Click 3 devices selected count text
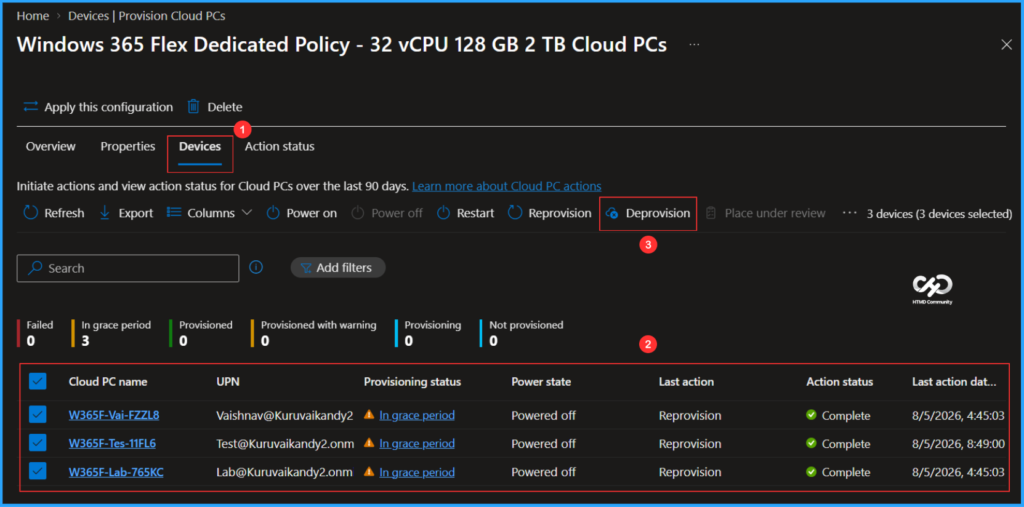 point(940,213)
